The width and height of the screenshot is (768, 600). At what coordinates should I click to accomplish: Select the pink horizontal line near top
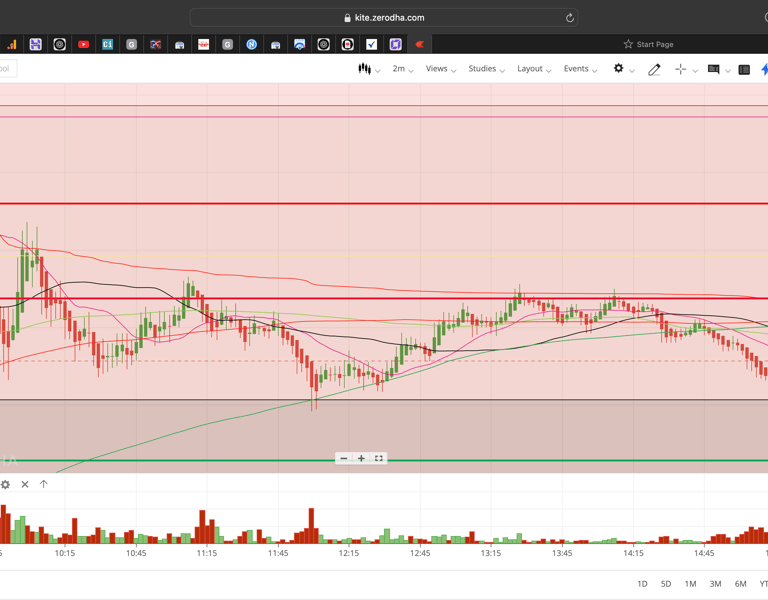[x=384, y=117]
